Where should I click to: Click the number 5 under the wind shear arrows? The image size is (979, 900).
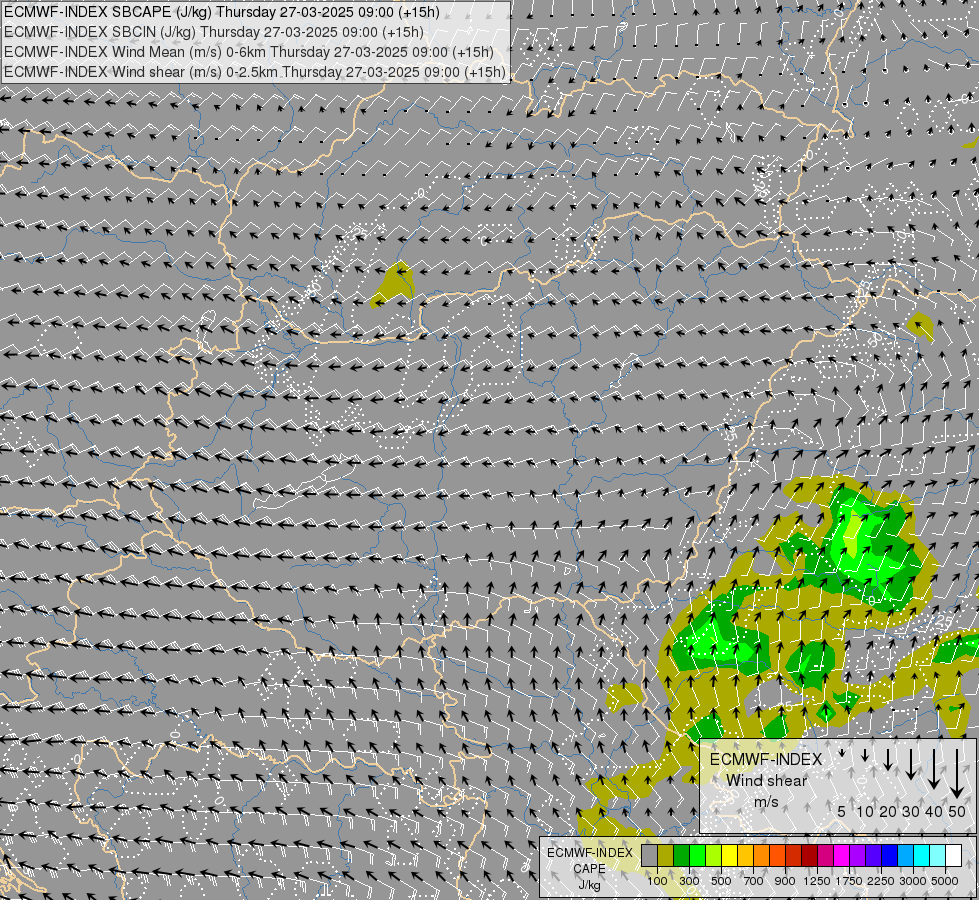pos(842,811)
